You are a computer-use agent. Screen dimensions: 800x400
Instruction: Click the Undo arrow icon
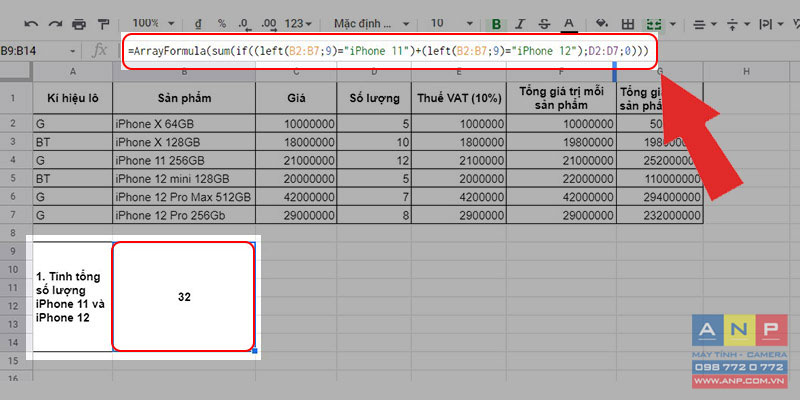(31, 24)
